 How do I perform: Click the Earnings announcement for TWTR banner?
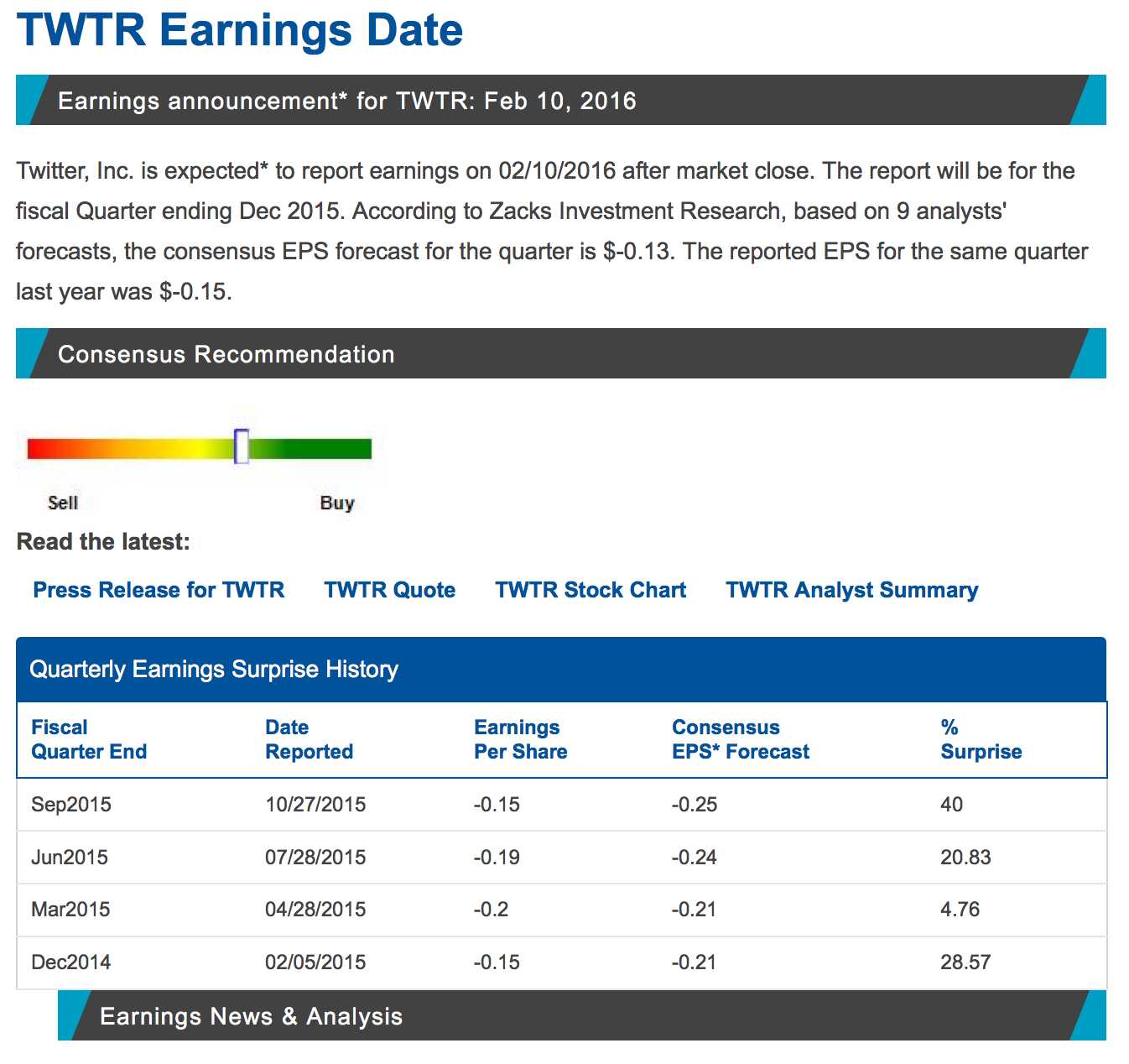click(x=560, y=101)
